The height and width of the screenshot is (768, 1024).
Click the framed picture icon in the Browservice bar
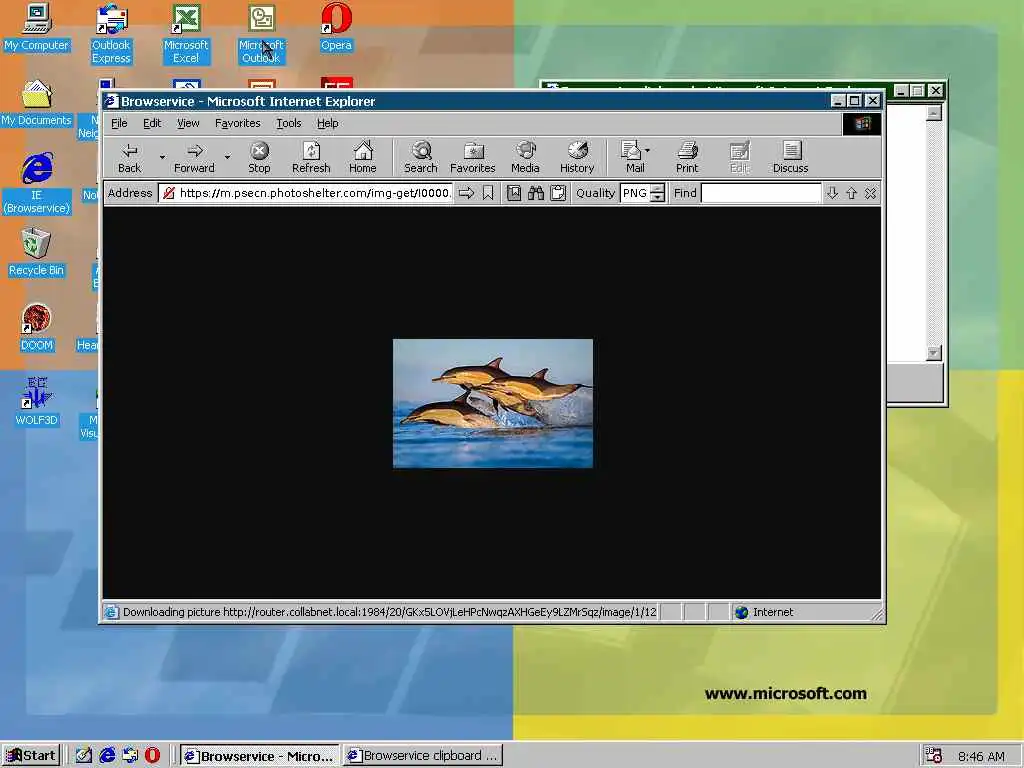[x=514, y=193]
